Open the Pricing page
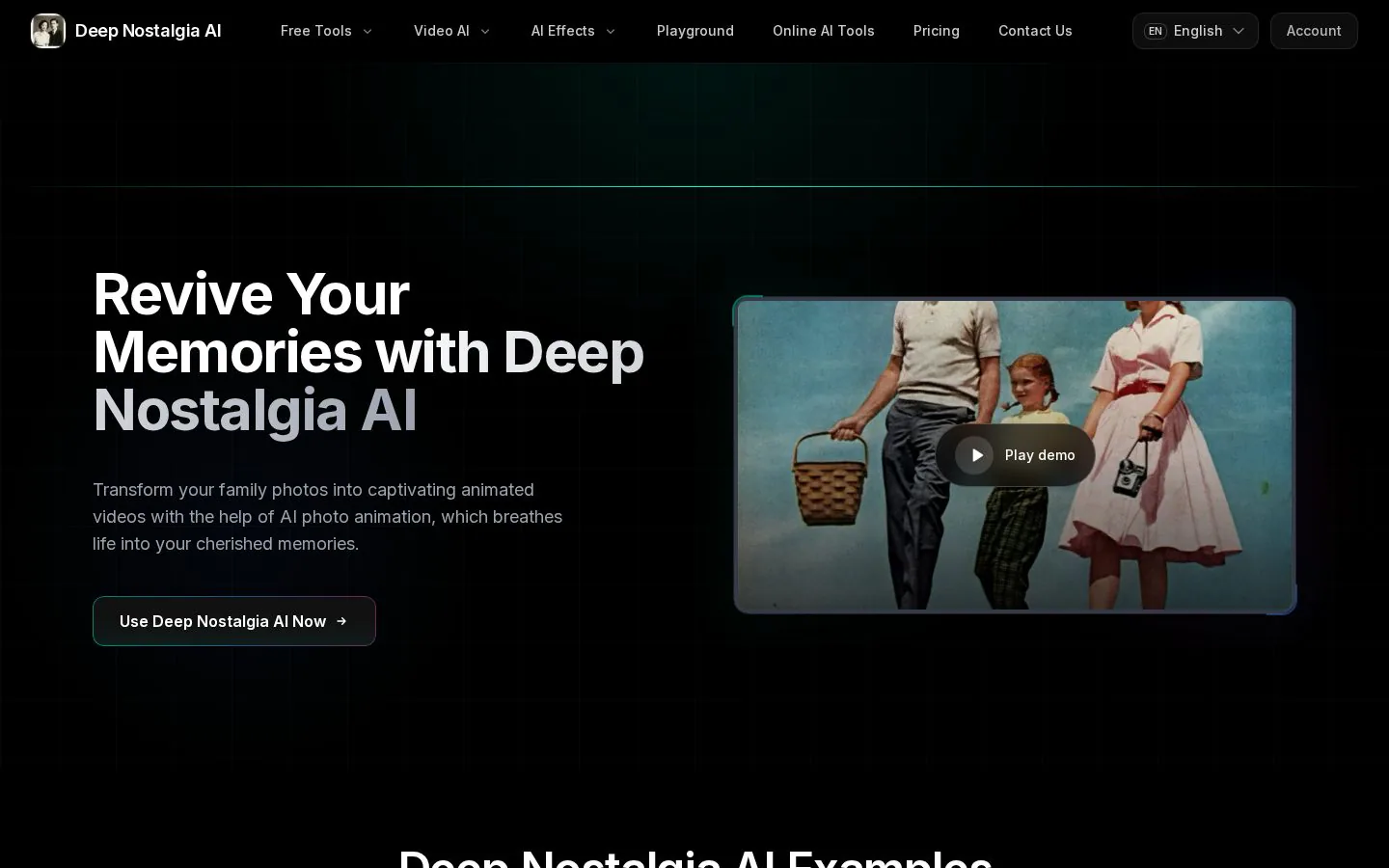This screenshot has width=1389, height=868. (x=937, y=31)
